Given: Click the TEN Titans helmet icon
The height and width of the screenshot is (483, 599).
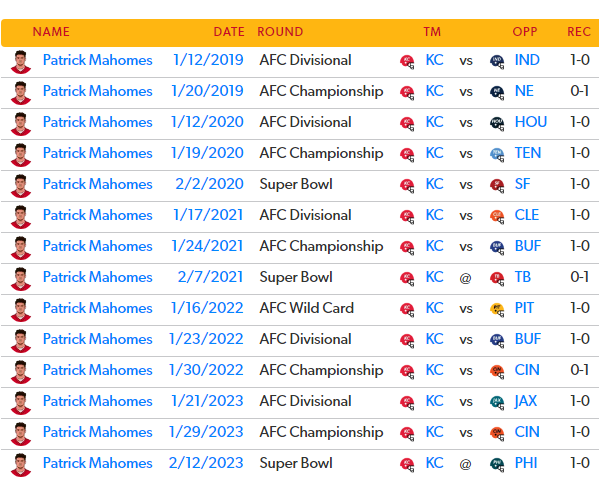Looking at the screenshot, I should point(497,154).
